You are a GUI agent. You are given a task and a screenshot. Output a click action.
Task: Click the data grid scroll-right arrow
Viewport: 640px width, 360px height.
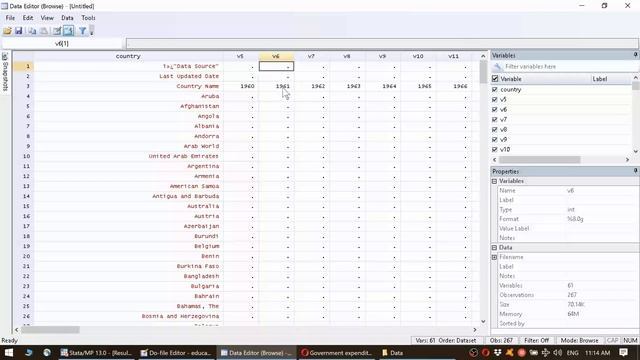[x=475, y=329]
